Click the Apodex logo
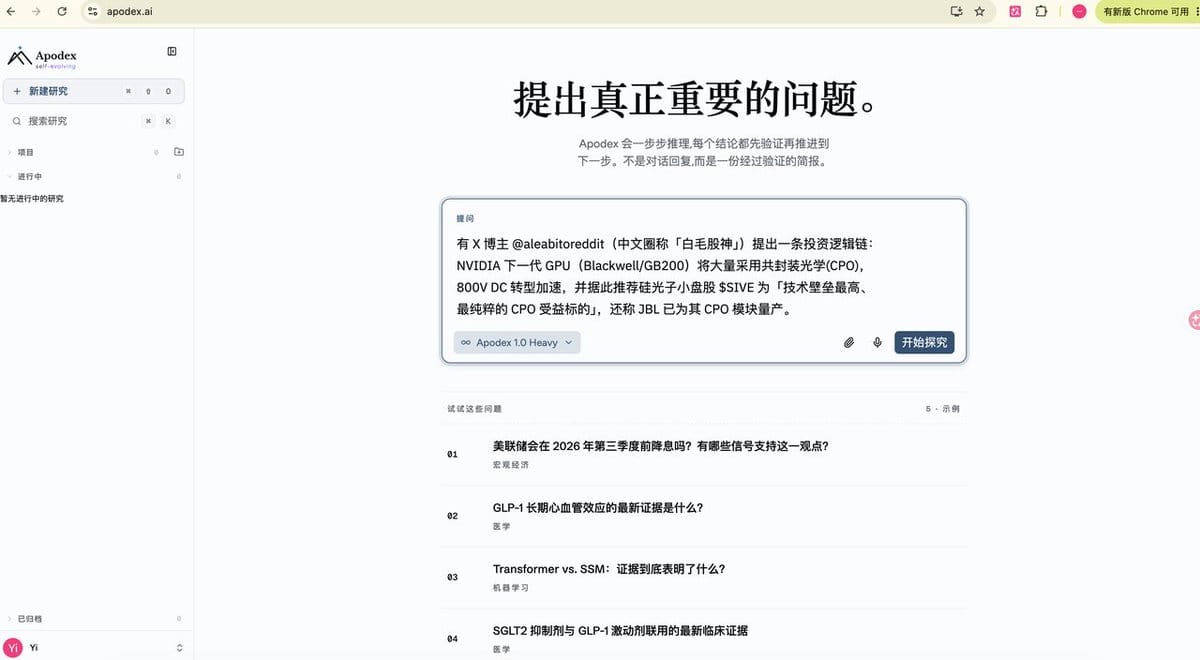This screenshot has height=660, width=1200. pos(42,57)
